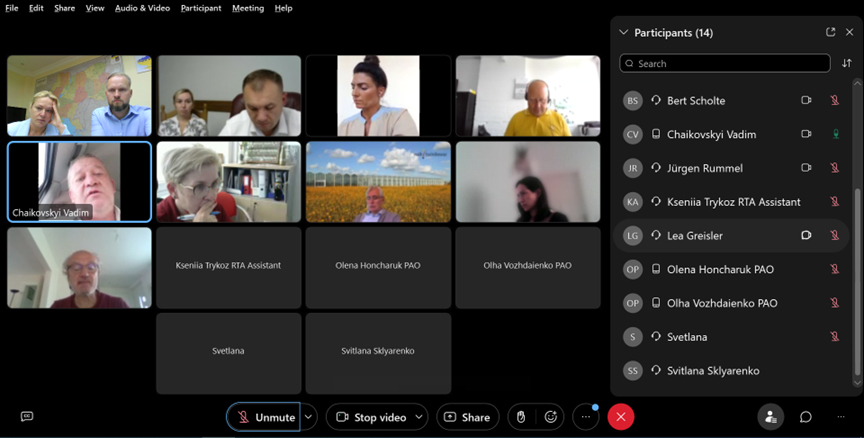Viewport: 864px width, 438px height.
Task: Select the Svitlana Sklyarenko placeholder tile
Action: pos(378,353)
